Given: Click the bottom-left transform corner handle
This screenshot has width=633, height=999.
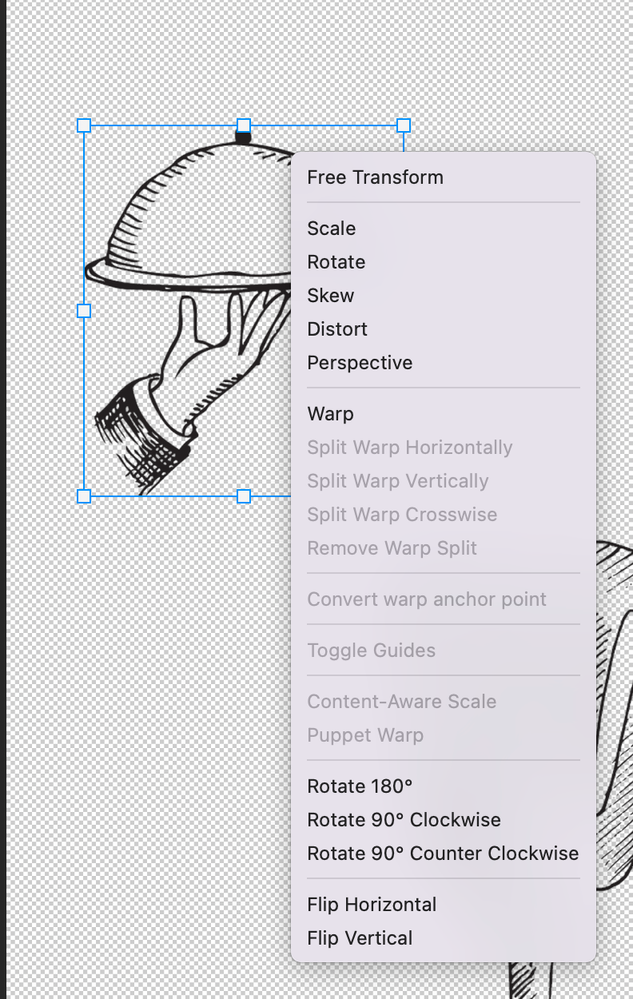Looking at the screenshot, I should point(84,496).
